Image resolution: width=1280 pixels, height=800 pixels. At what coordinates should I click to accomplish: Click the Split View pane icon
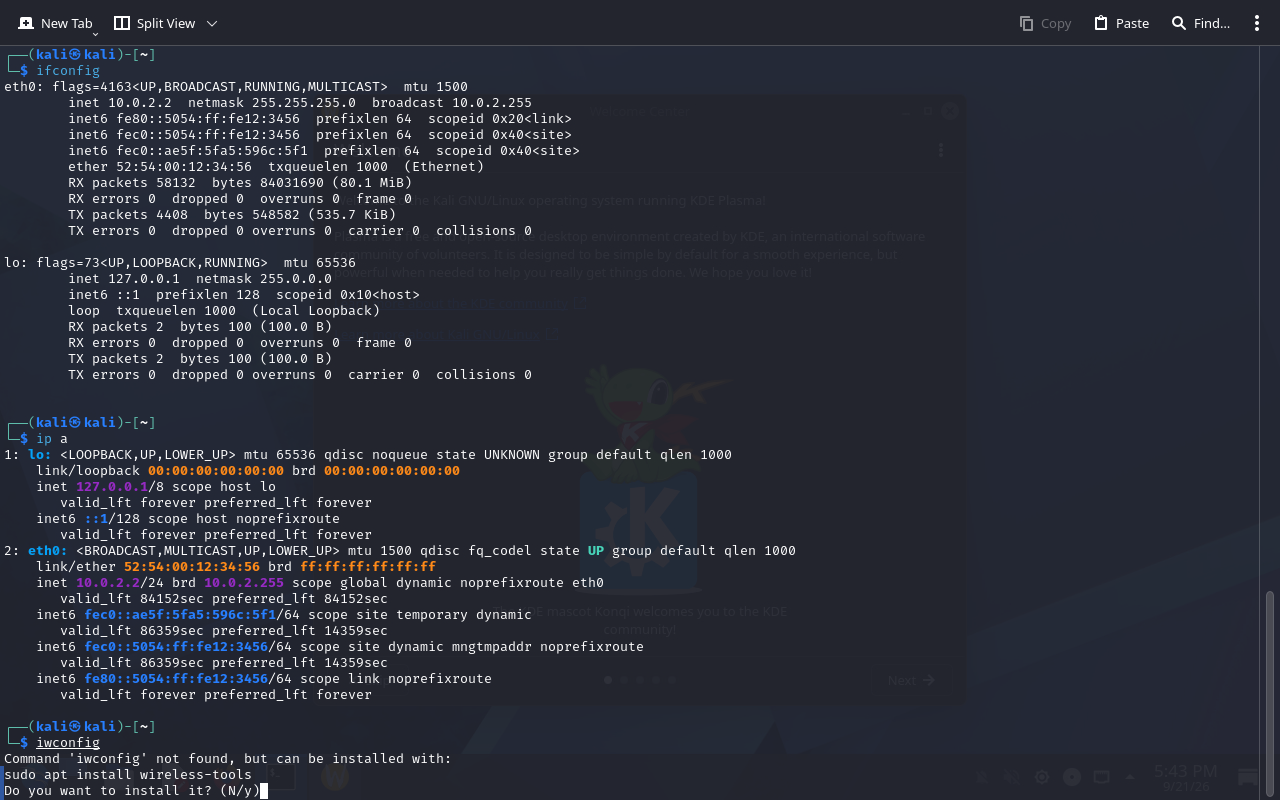point(122,23)
